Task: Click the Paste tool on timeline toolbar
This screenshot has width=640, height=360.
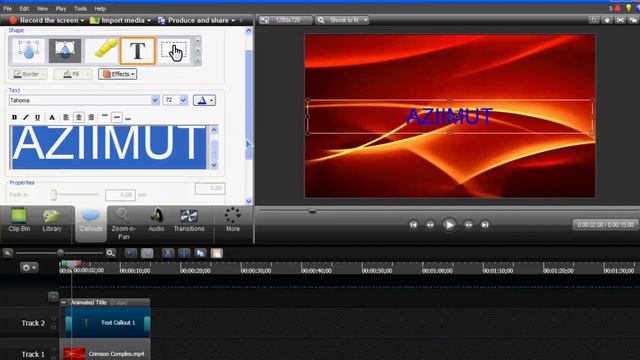Action: coord(217,253)
